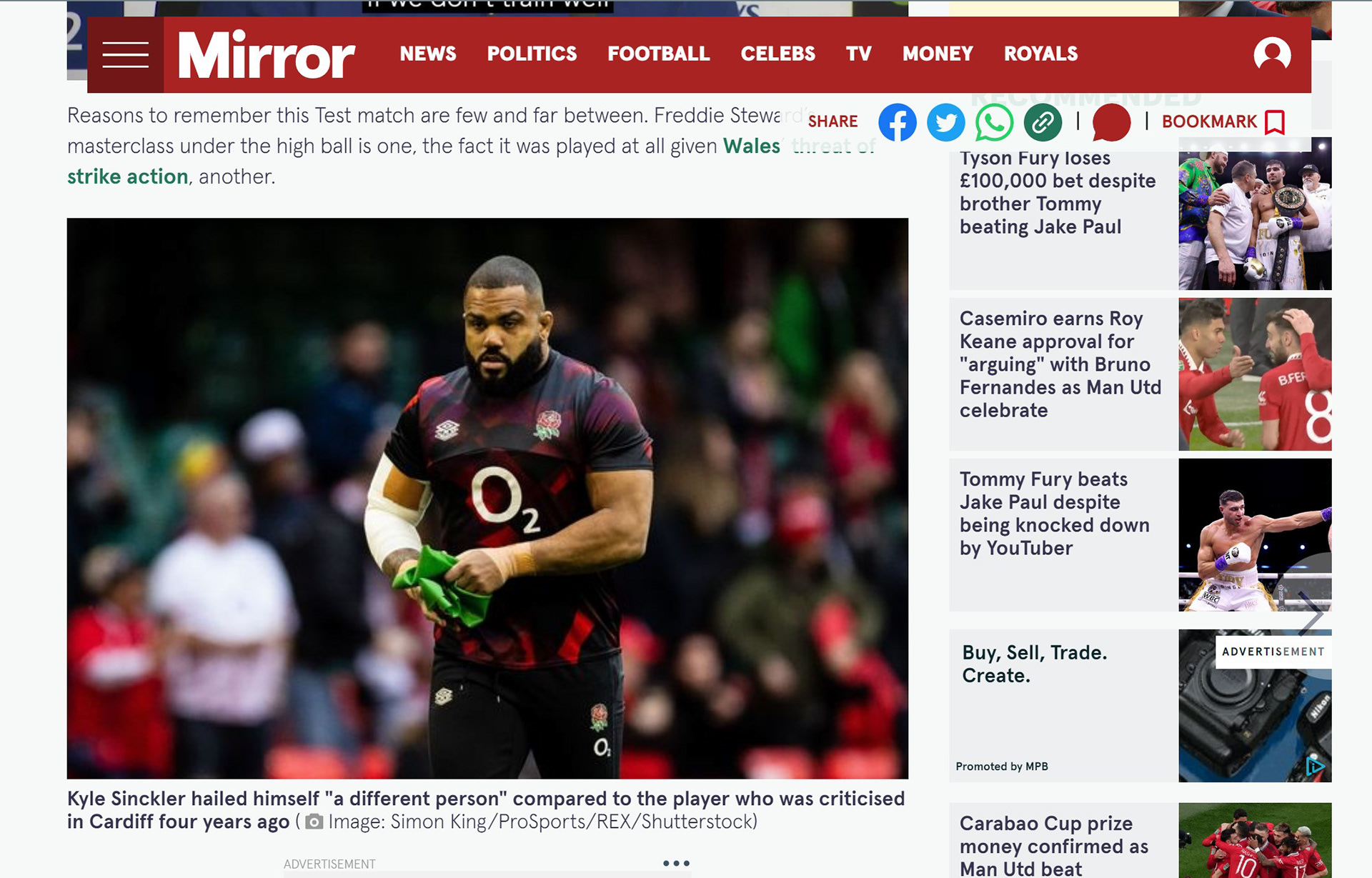Open comments via red speech bubble
Viewport: 1372px width, 878px height.
click(1111, 122)
